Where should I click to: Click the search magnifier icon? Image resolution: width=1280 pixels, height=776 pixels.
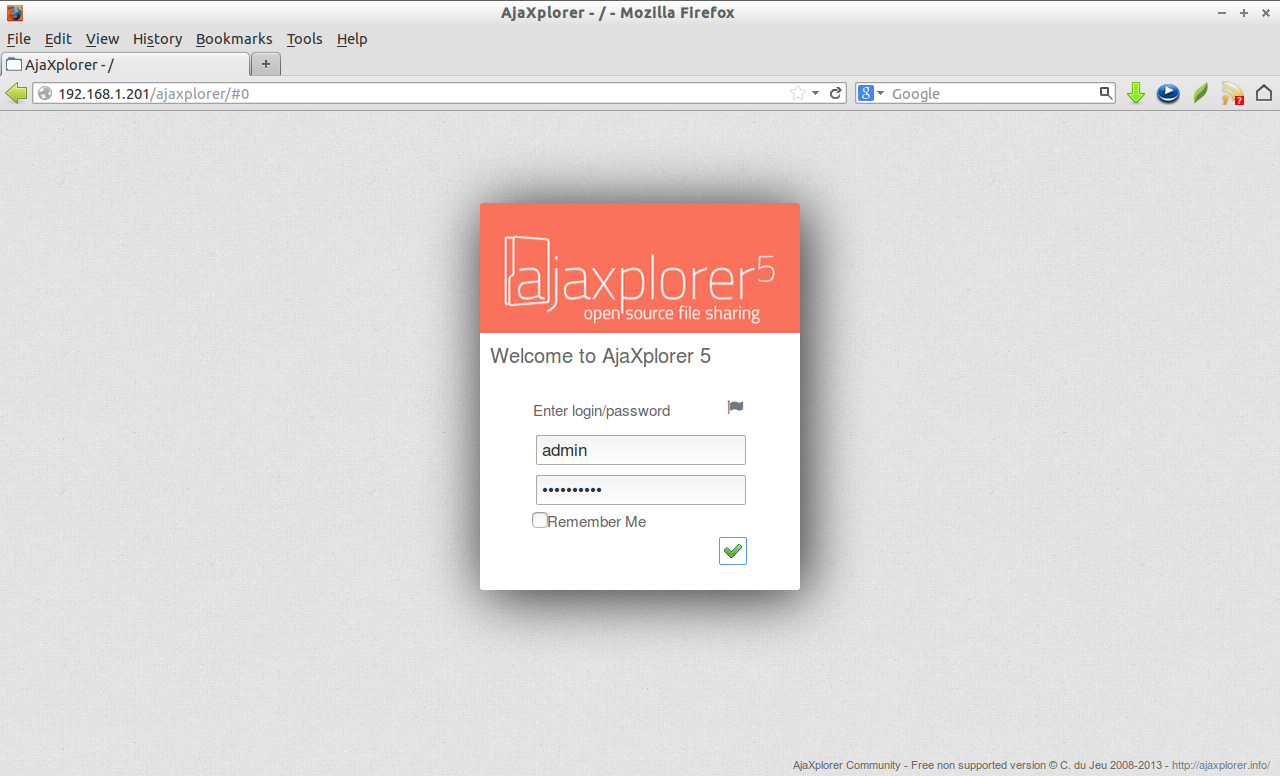(x=1106, y=93)
